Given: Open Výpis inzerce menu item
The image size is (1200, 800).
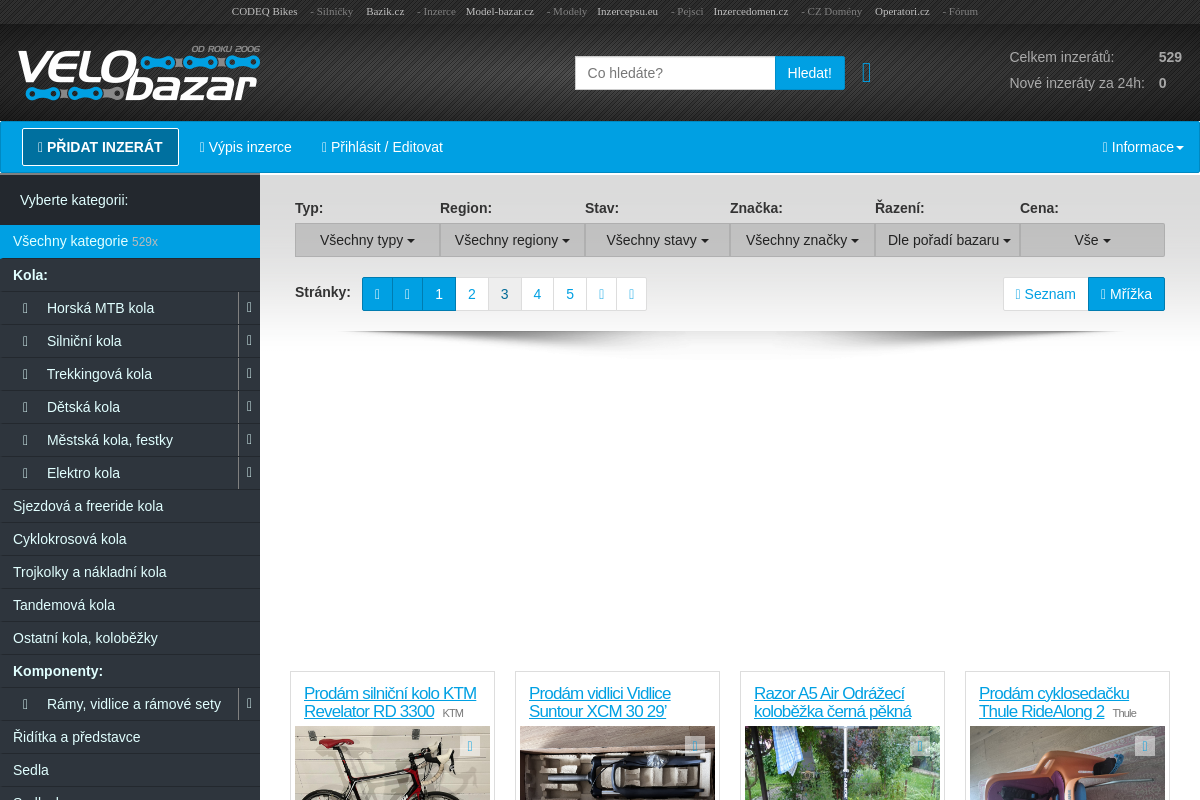Looking at the screenshot, I should [x=246, y=147].
